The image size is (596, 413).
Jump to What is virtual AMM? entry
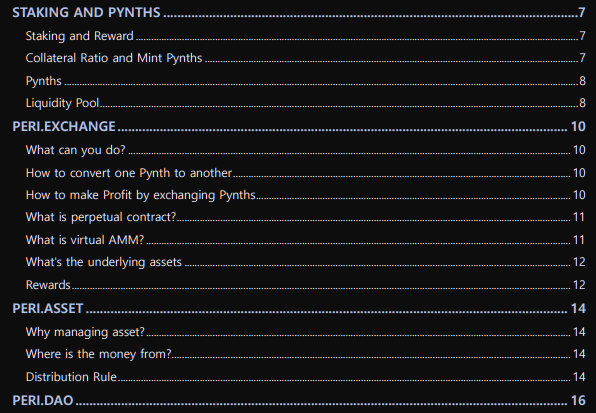click(85, 240)
